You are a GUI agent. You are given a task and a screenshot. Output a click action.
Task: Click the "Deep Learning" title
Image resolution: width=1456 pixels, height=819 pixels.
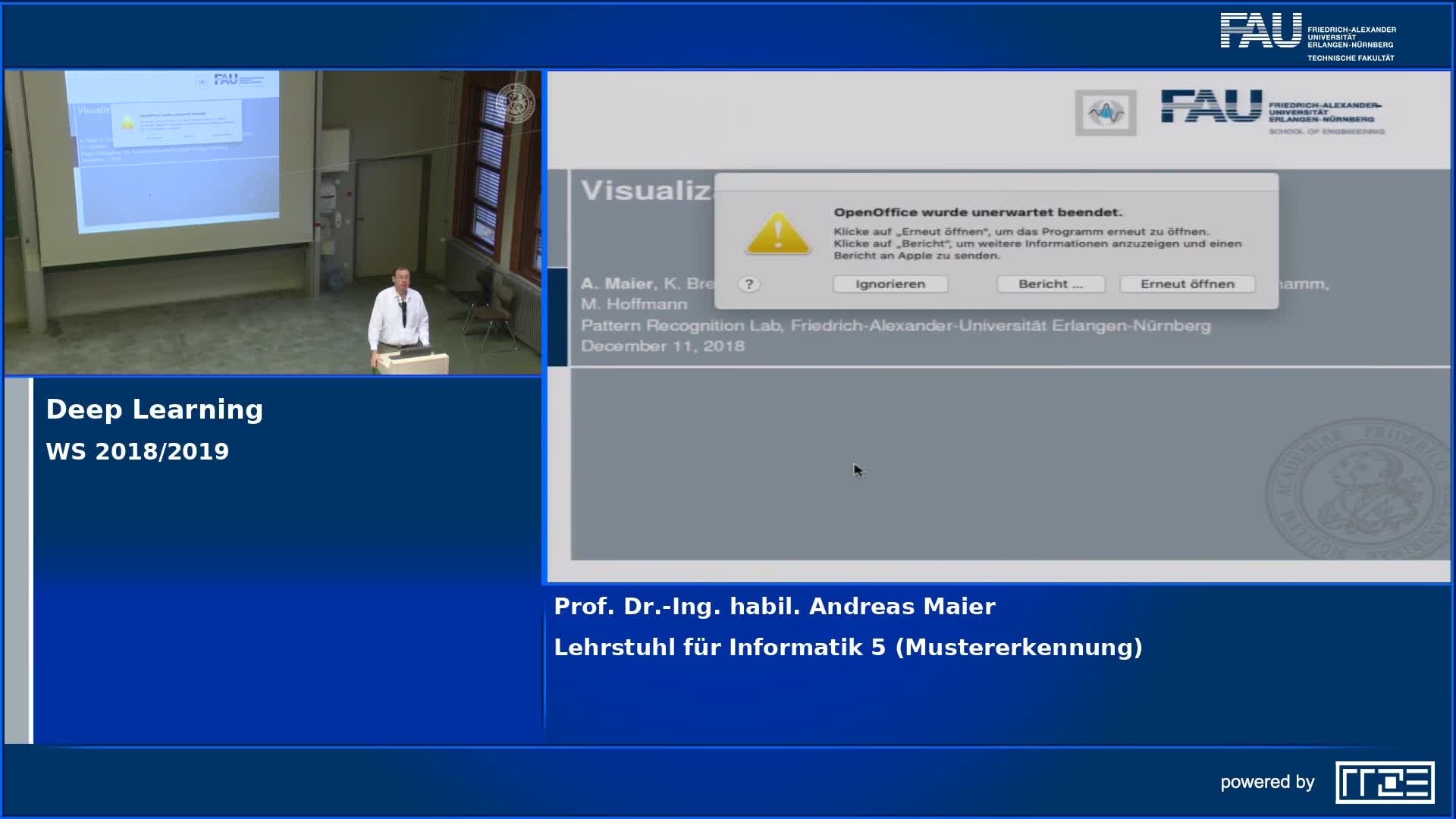tap(155, 409)
